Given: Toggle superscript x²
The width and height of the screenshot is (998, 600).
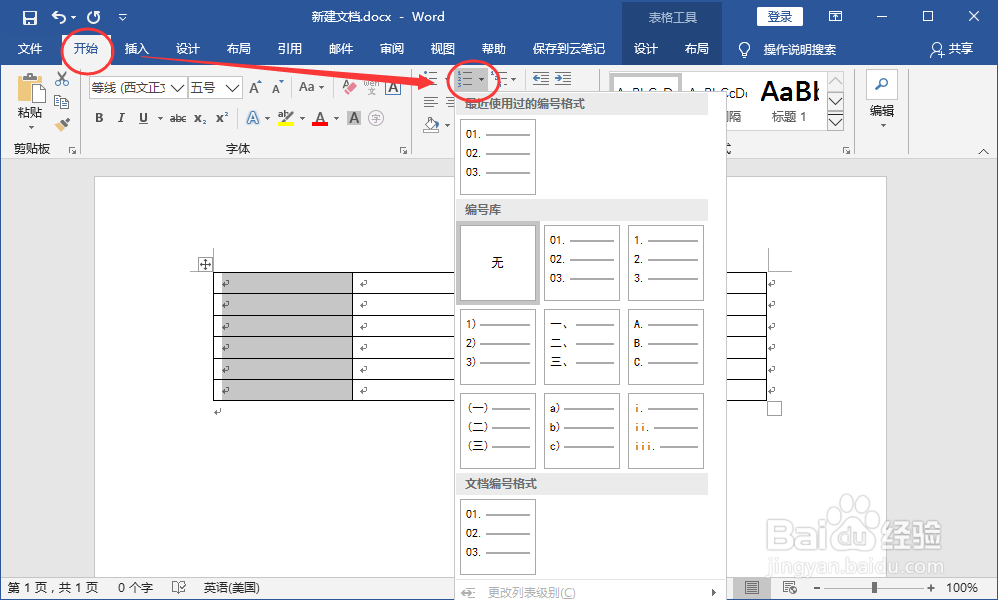Looking at the screenshot, I should [221, 118].
